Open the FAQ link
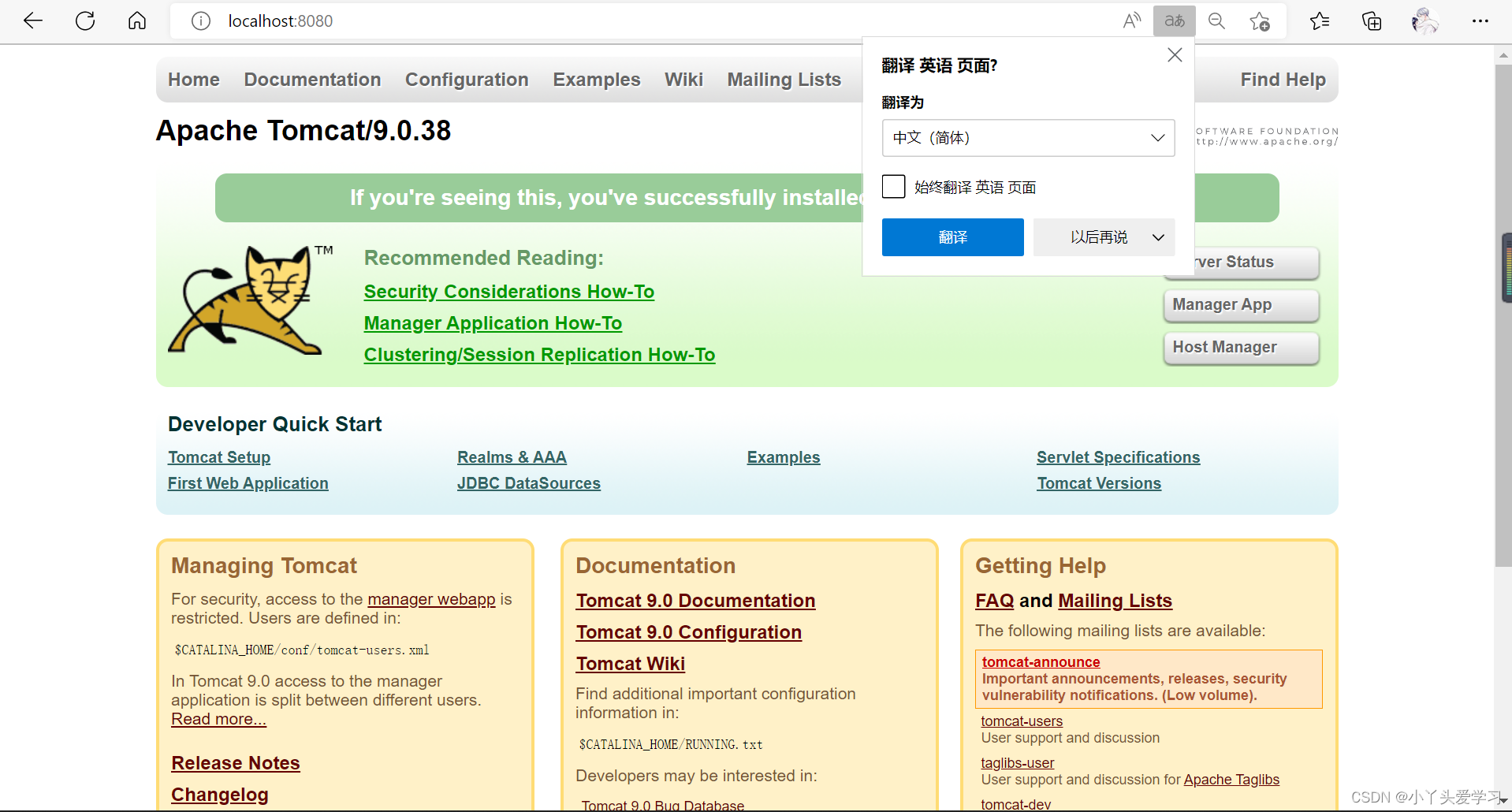Image resolution: width=1512 pixels, height=812 pixels. 995,601
